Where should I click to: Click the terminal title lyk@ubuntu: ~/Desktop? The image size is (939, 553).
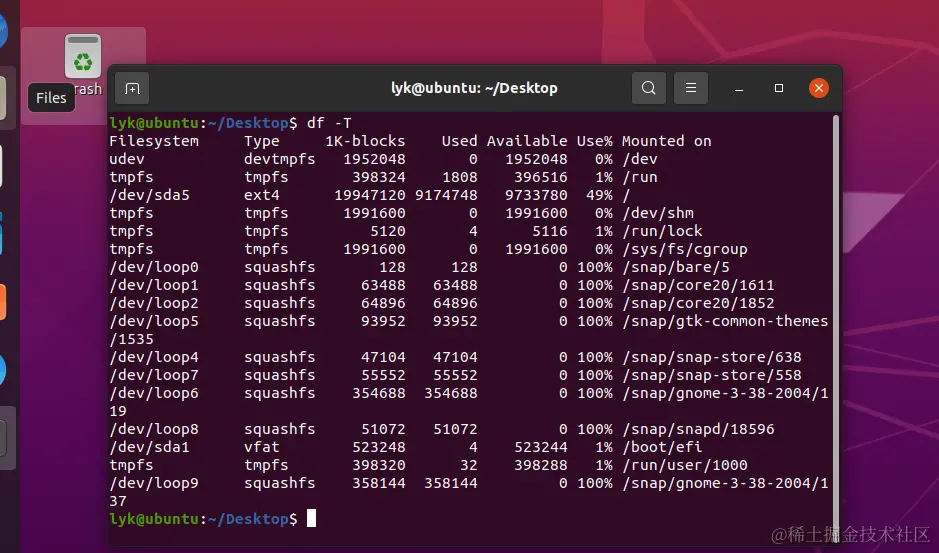pyautogui.click(x=474, y=88)
